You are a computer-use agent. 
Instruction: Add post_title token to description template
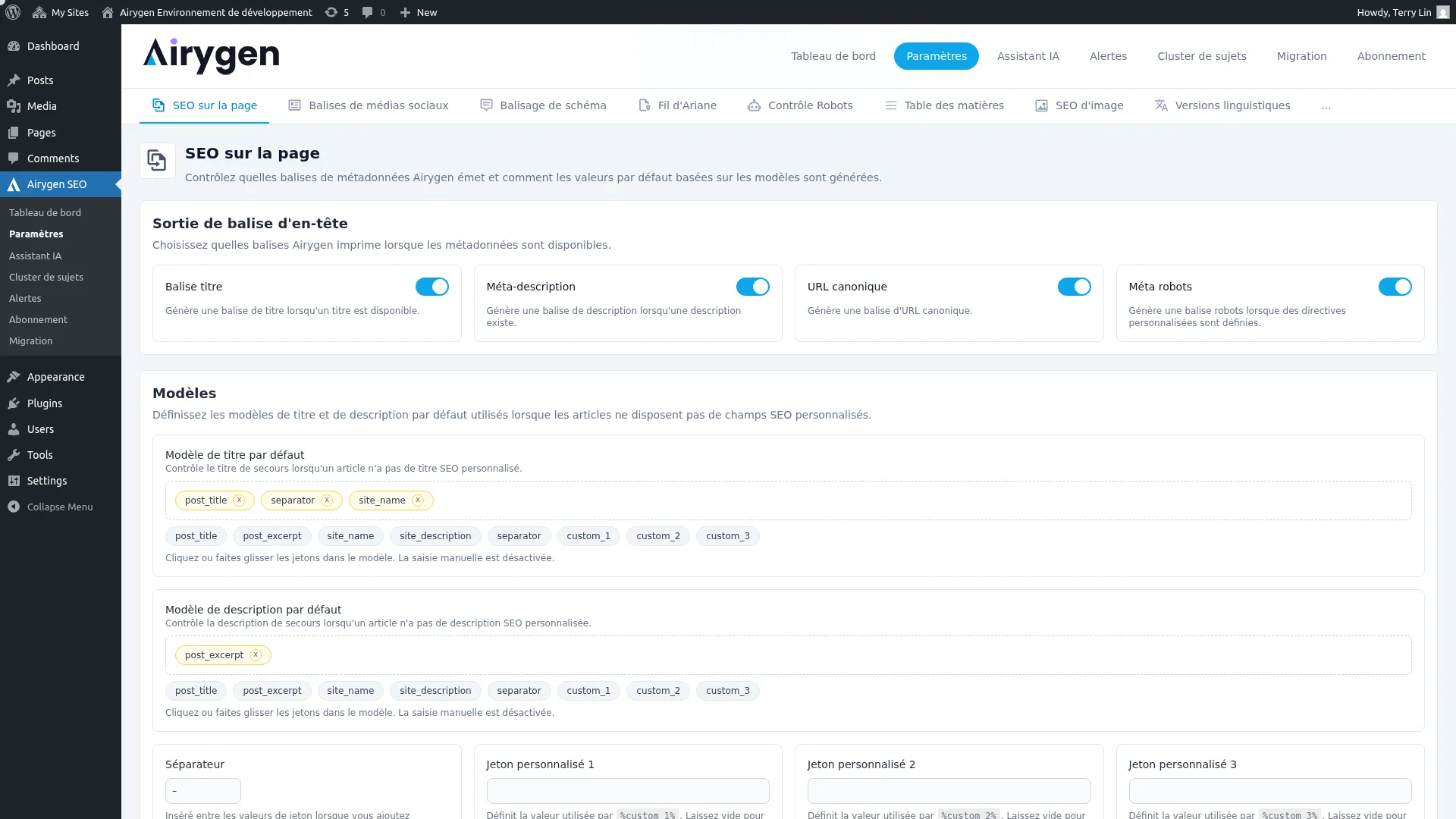(x=196, y=691)
